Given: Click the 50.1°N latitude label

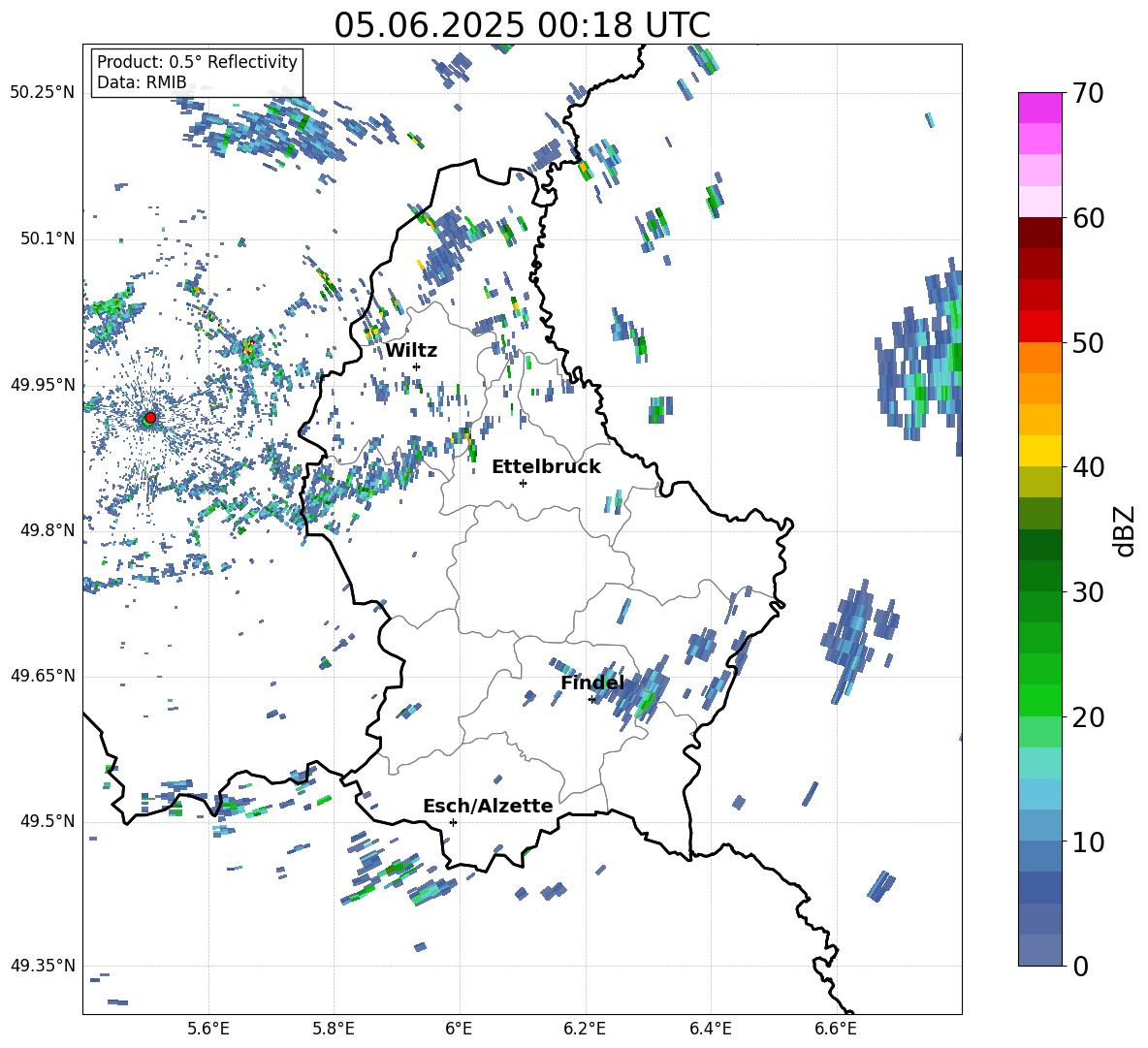Looking at the screenshot, I should (x=48, y=238).
